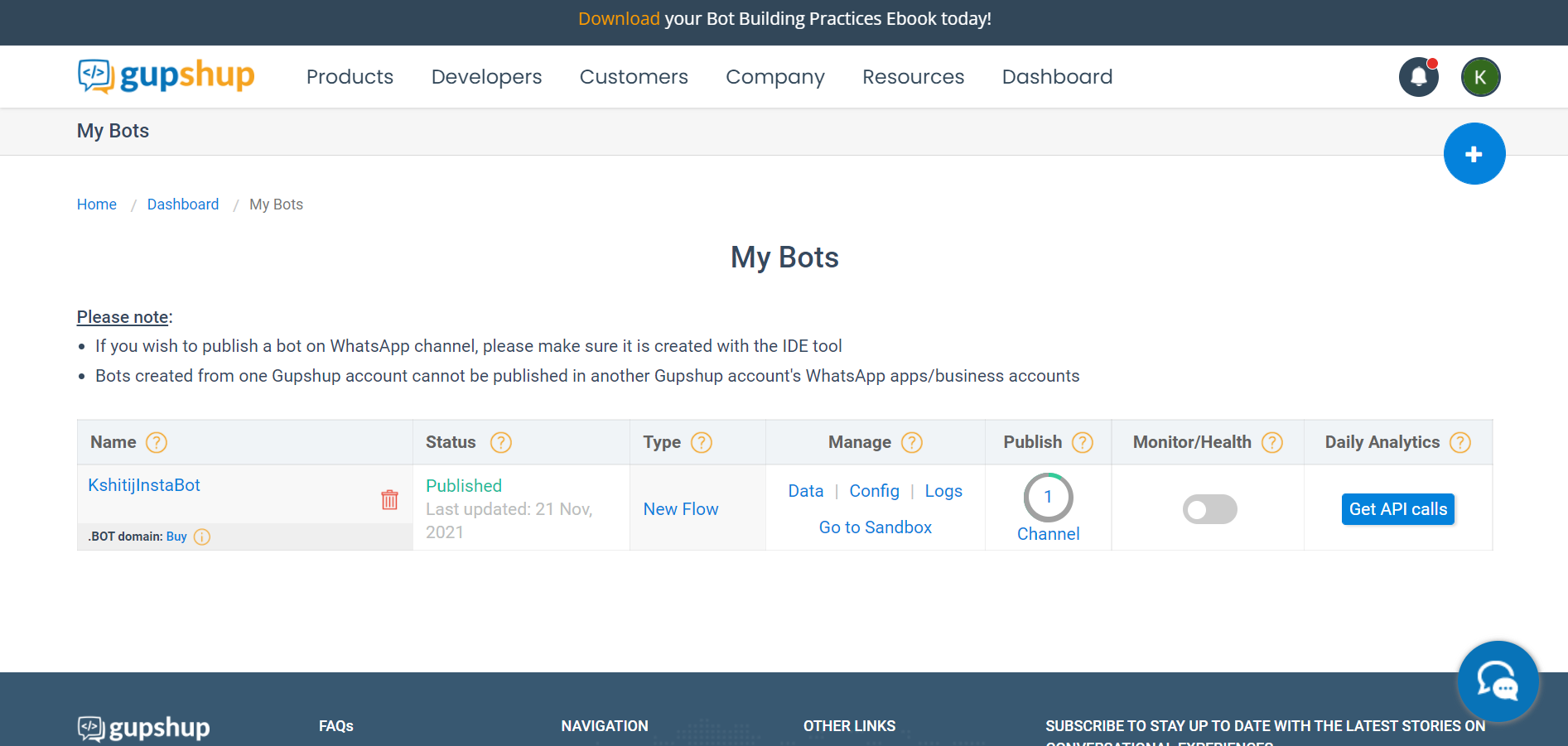Show help for the Publish column
Screen dimensions: 1568x746
[1083, 443]
